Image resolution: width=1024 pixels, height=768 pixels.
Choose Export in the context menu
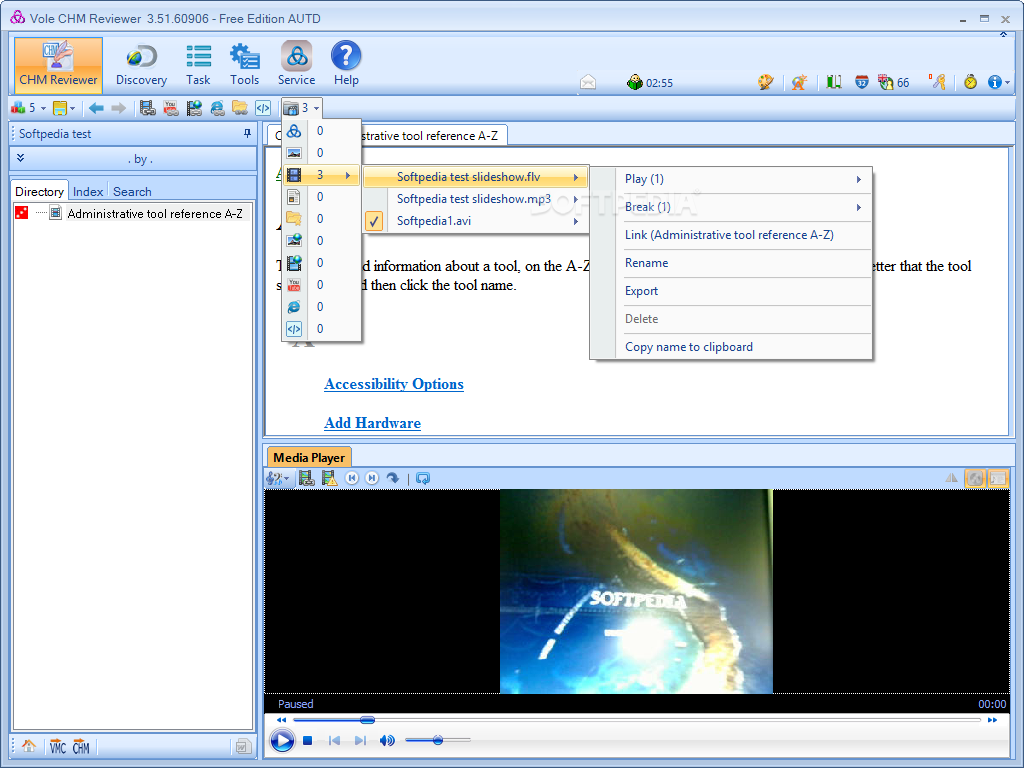click(743, 291)
